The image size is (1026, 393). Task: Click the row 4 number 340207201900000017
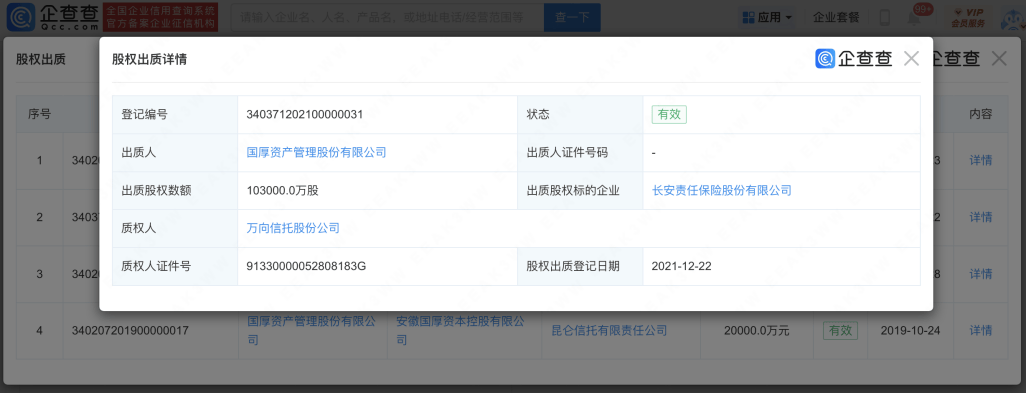[130, 330]
